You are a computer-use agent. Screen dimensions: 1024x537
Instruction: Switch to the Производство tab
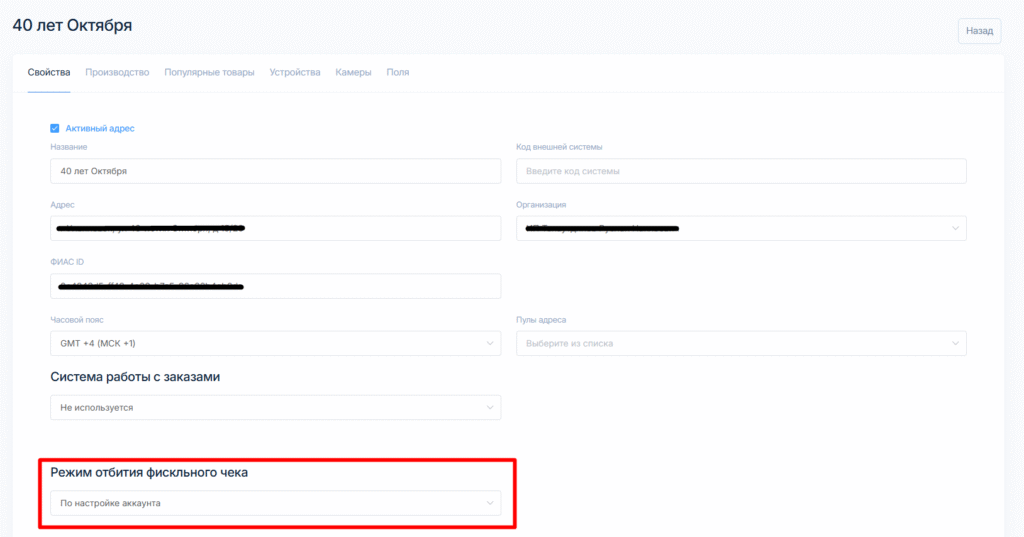pyautogui.click(x=117, y=72)
